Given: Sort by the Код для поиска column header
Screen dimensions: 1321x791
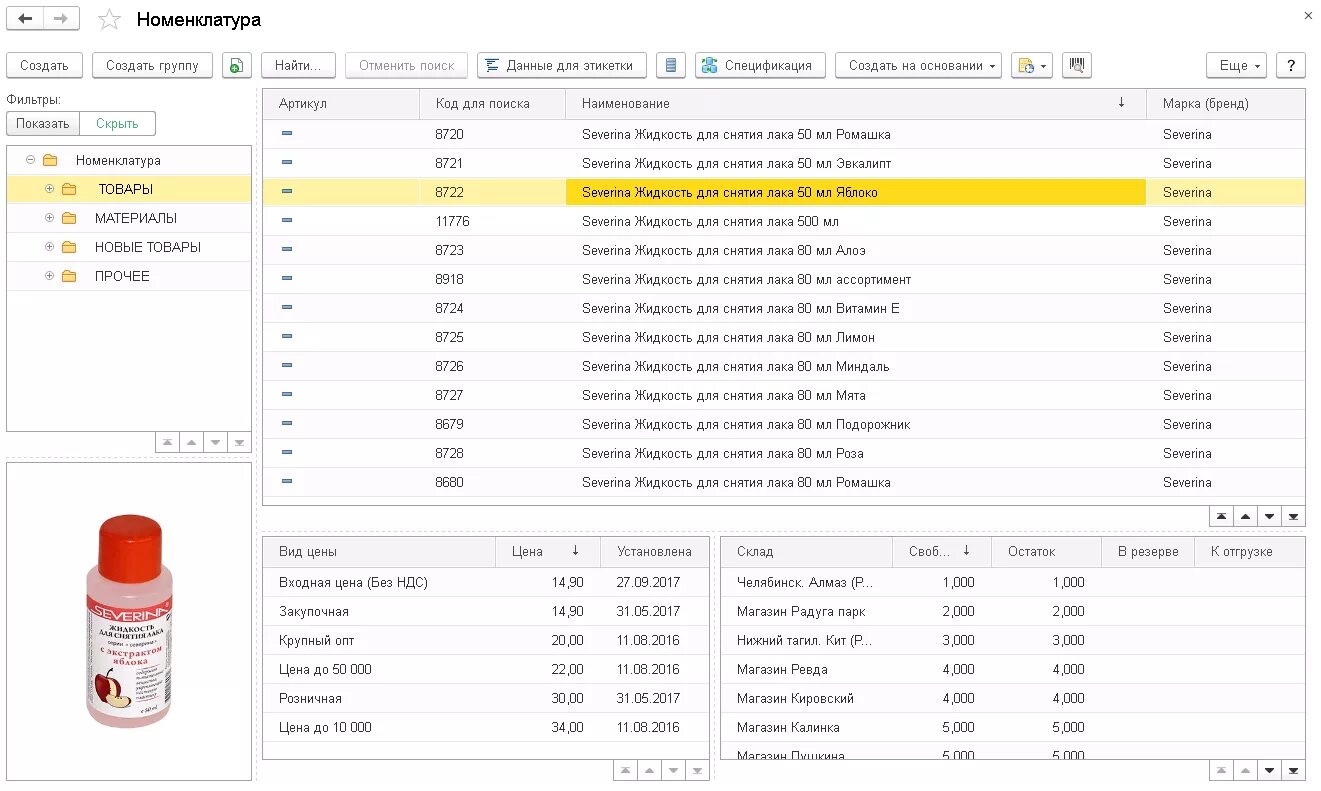Looking at the screenshot, I should click(493, 104).
